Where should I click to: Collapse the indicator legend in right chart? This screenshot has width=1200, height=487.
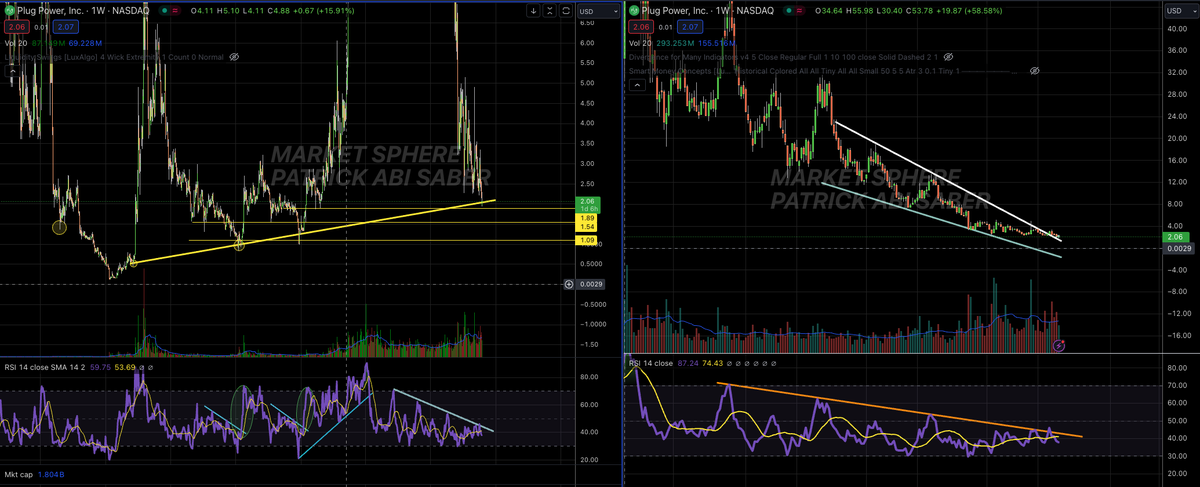pyautogui.click(x=637, y=85)
